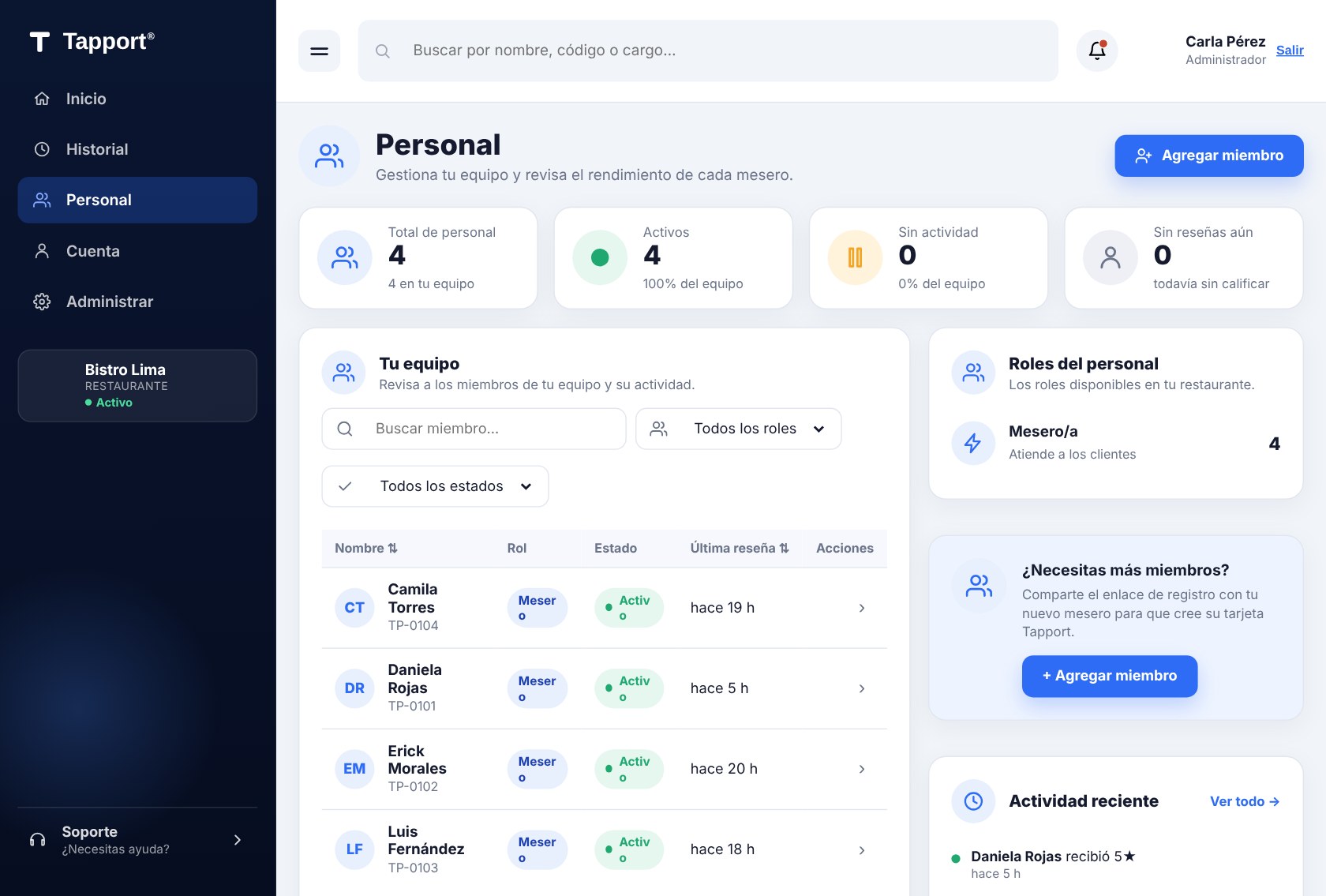Viewport: 1326px width, 896px height.
Task: Click 'hace 20 h' in Erick Morales row
Action: 724,769
